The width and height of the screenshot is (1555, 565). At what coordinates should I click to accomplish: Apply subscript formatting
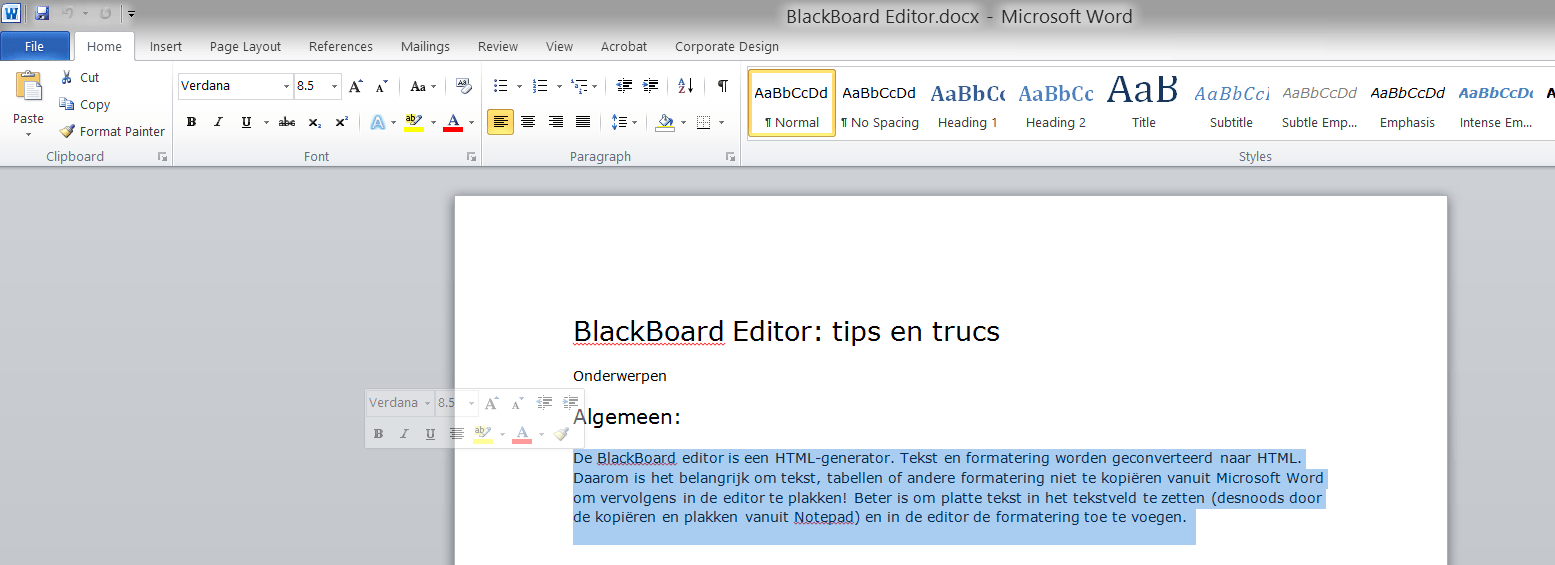click(x=314, y=122)
